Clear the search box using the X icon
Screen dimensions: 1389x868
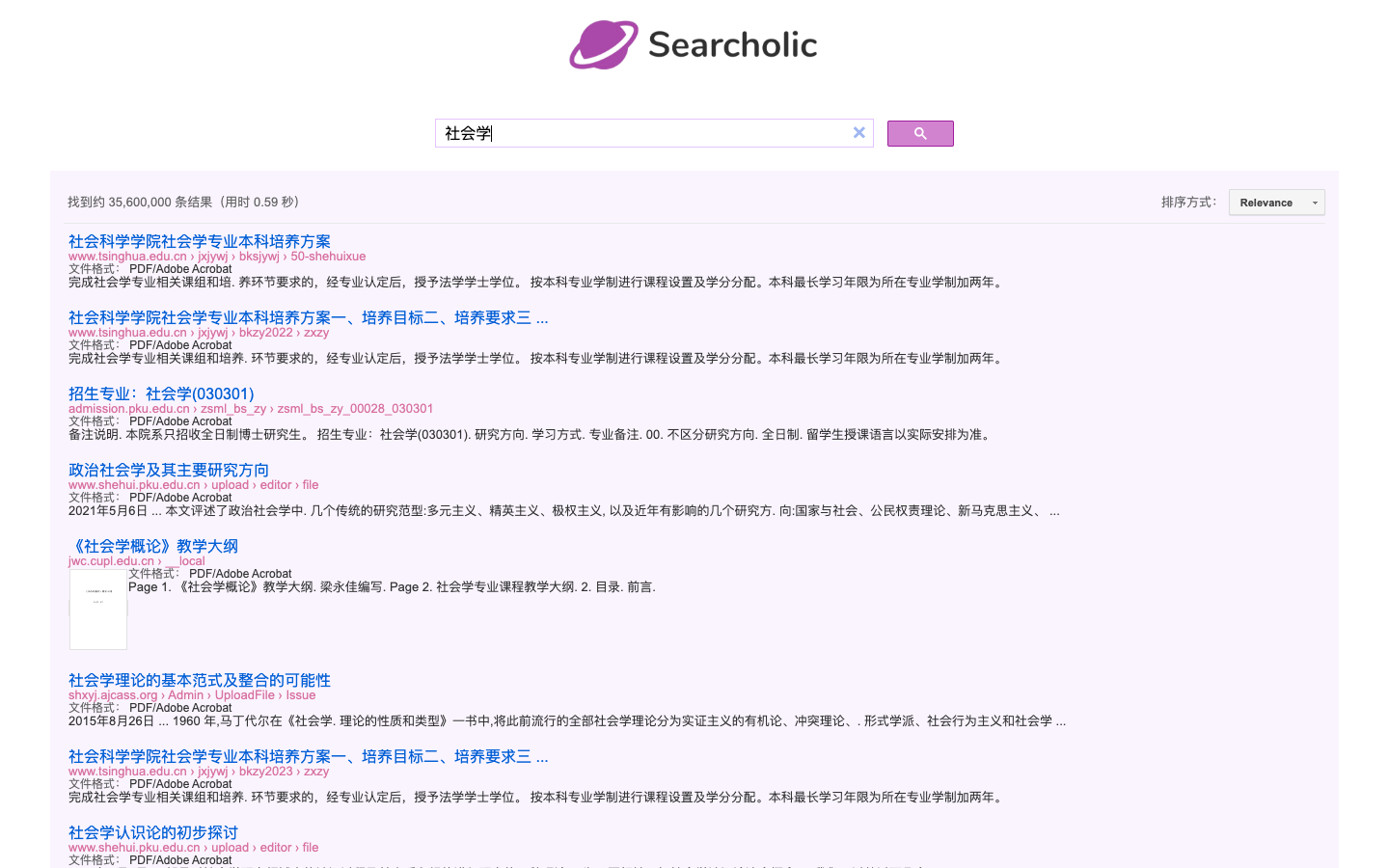click(858, 132)
